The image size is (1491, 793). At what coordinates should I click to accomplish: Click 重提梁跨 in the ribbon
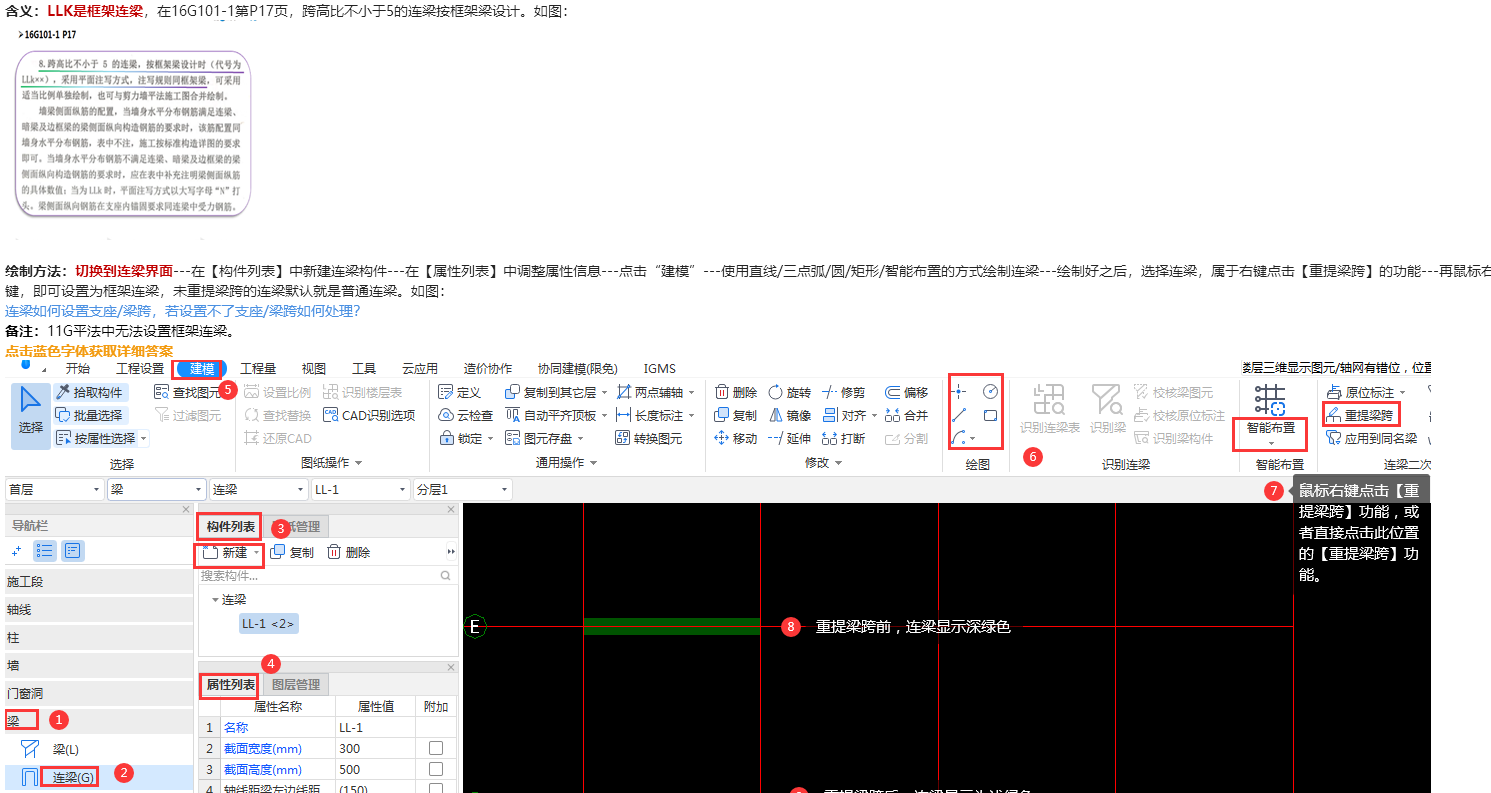[x=1361, y=414]
